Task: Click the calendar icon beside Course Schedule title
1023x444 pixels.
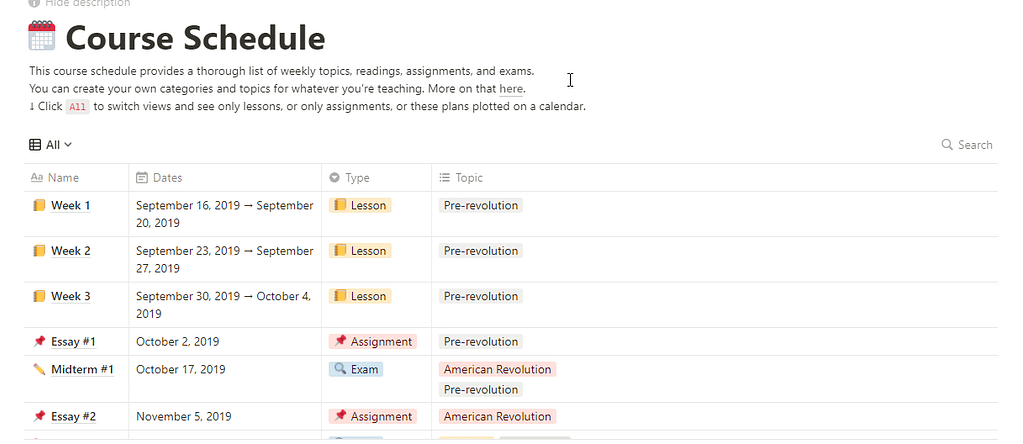Action: pos(42,36)
